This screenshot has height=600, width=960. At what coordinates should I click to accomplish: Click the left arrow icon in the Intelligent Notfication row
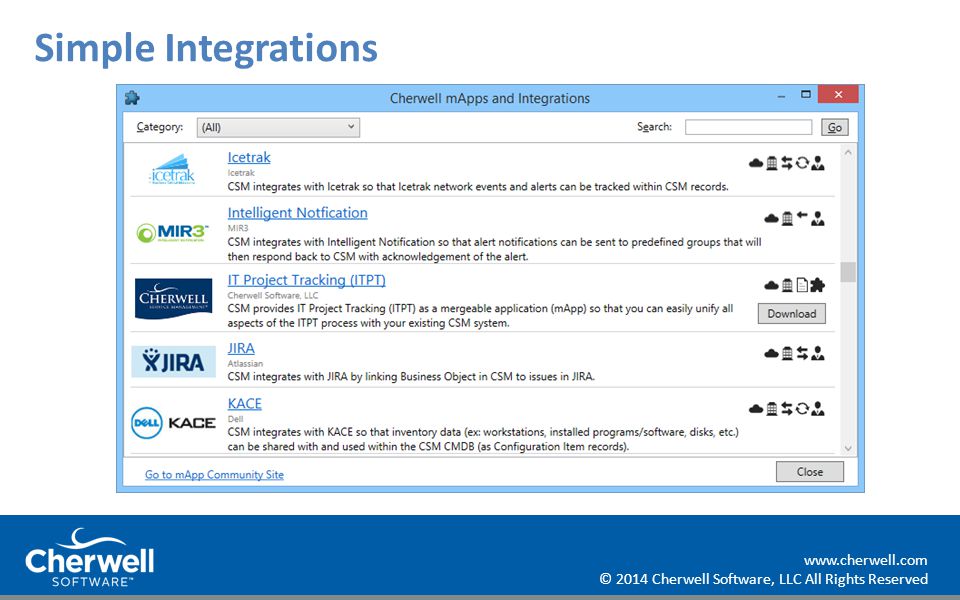[x=802, y=216]
